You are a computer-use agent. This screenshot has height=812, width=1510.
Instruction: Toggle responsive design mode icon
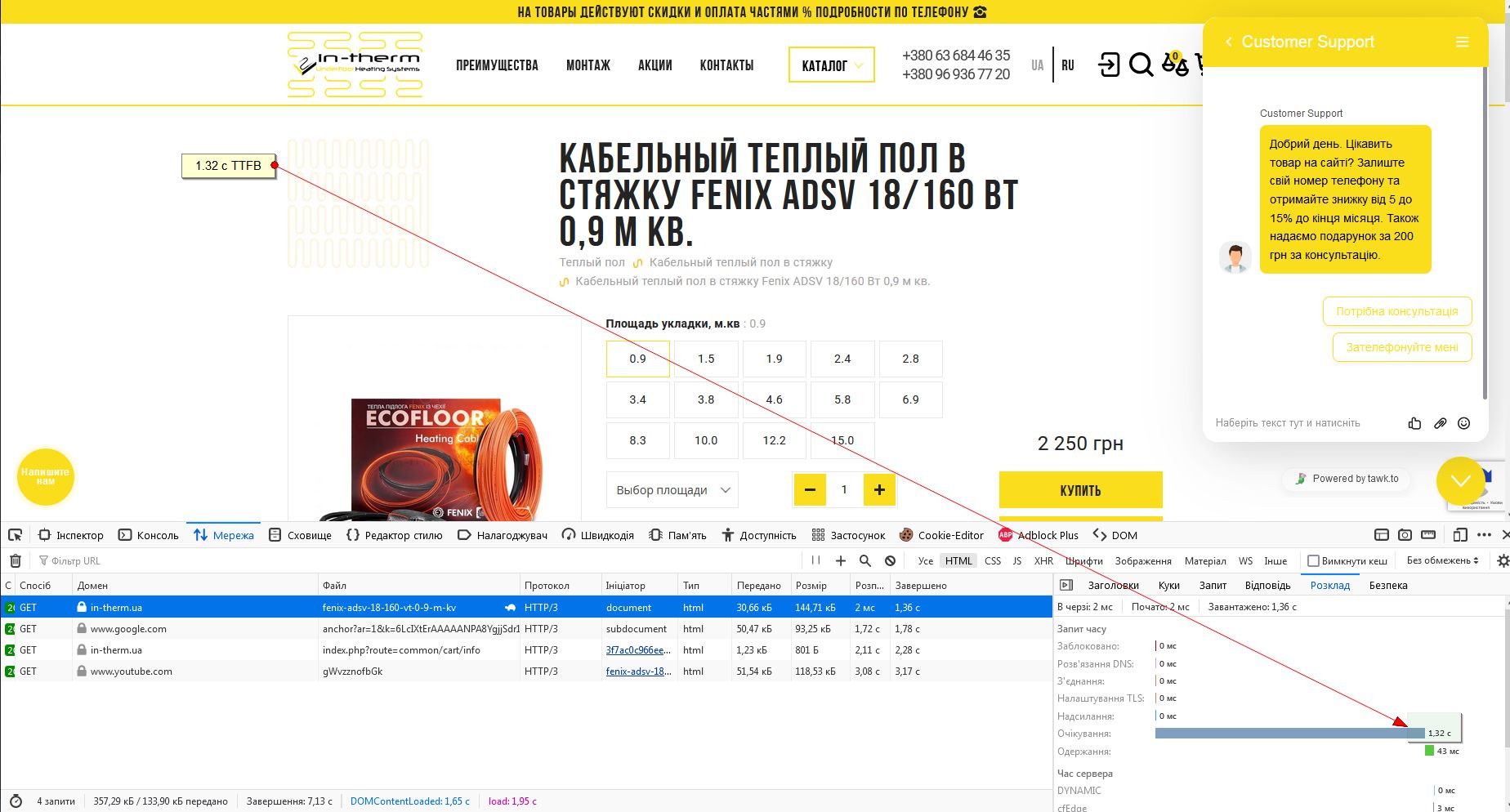point(1461,535)
